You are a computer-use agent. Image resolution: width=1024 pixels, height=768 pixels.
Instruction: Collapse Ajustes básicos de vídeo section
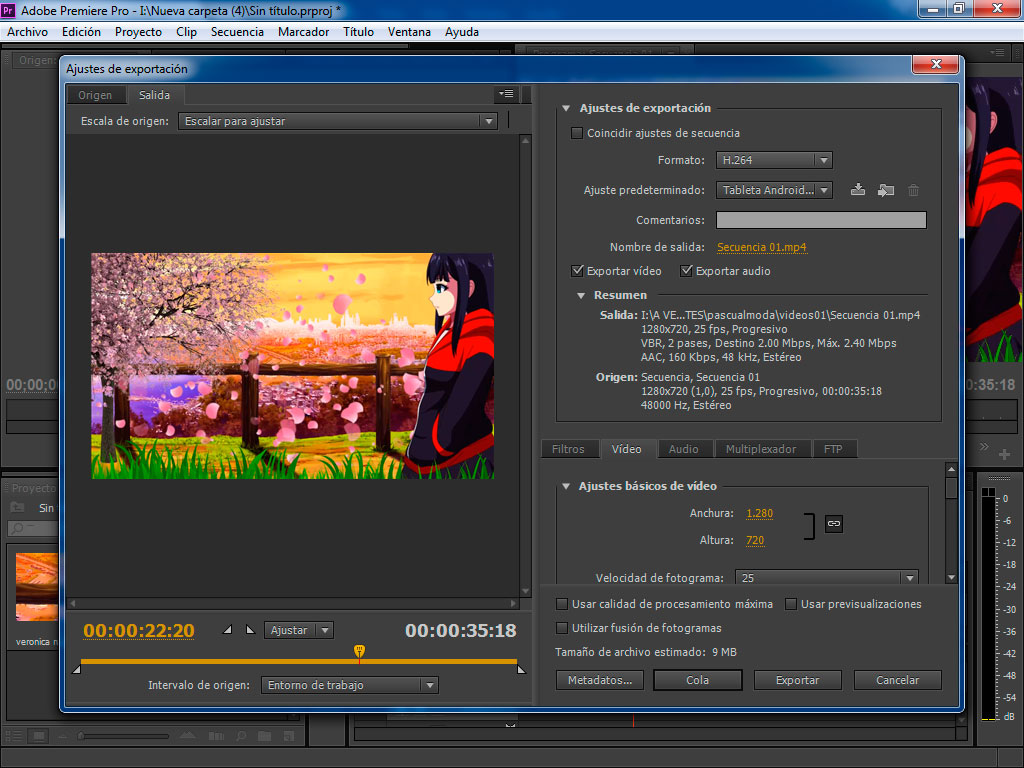[x=566, y=487]
